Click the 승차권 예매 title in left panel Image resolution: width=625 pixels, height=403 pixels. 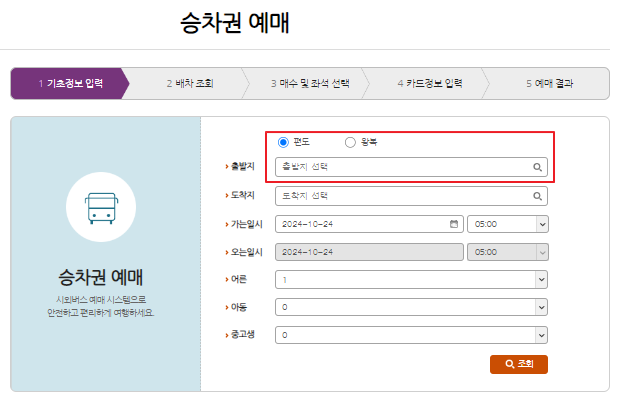pos(101,277)
